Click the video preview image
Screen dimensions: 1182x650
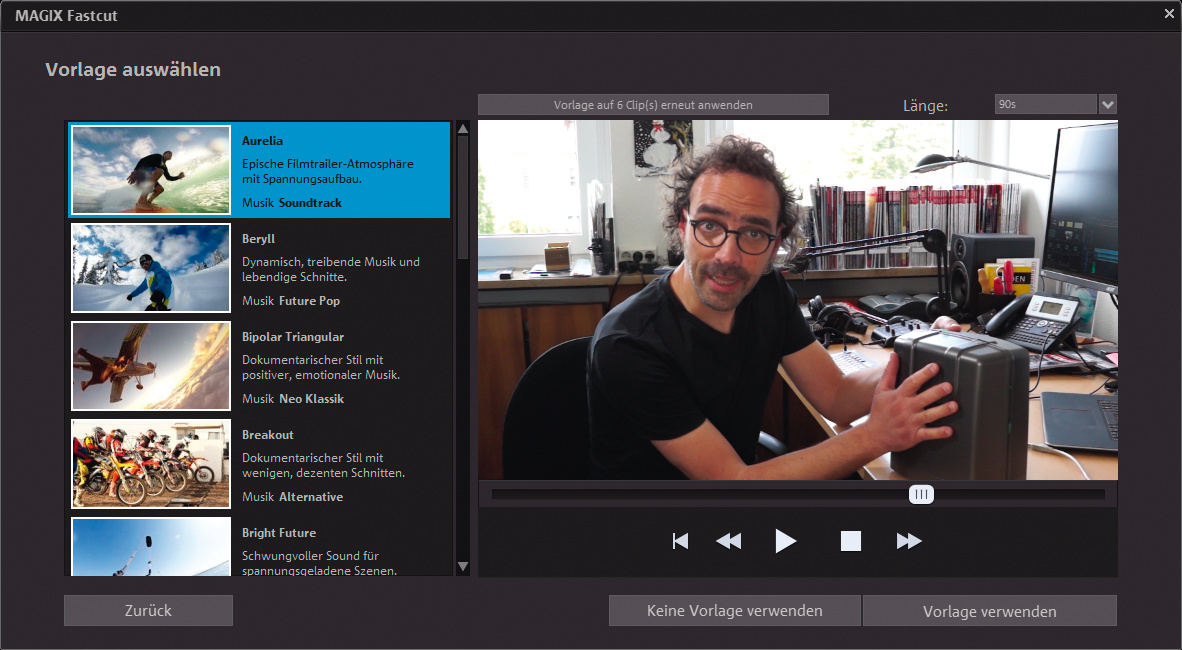tap(798, 300)
